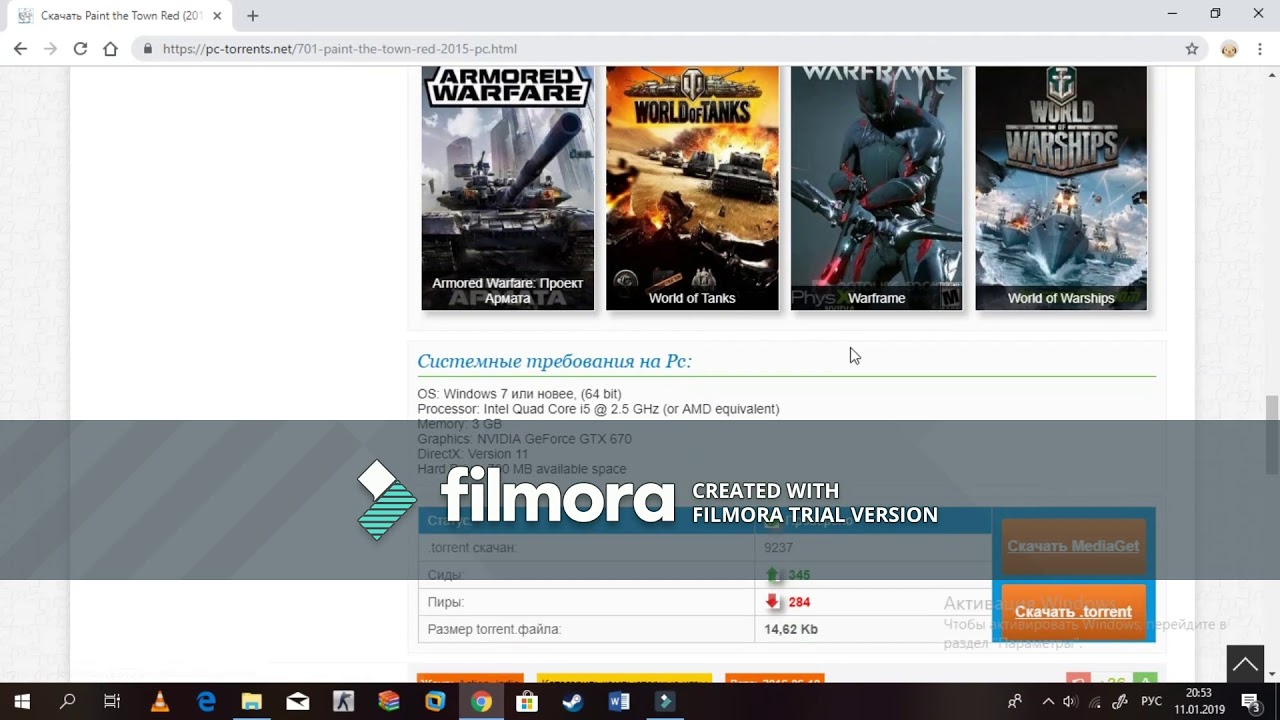View the site lock security info

click(148, 48)
